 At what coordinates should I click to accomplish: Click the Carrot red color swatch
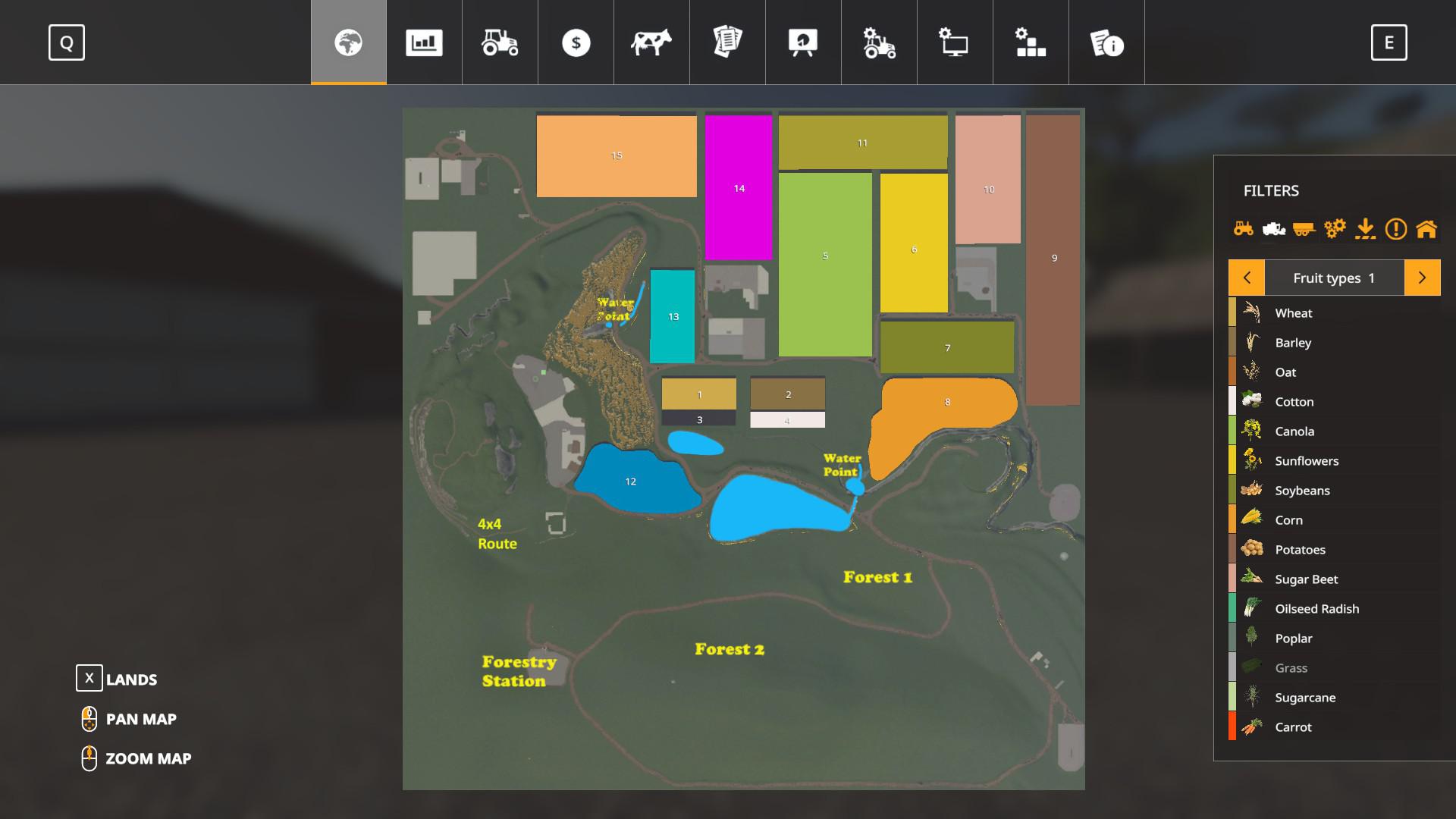tap(1232, 726)
